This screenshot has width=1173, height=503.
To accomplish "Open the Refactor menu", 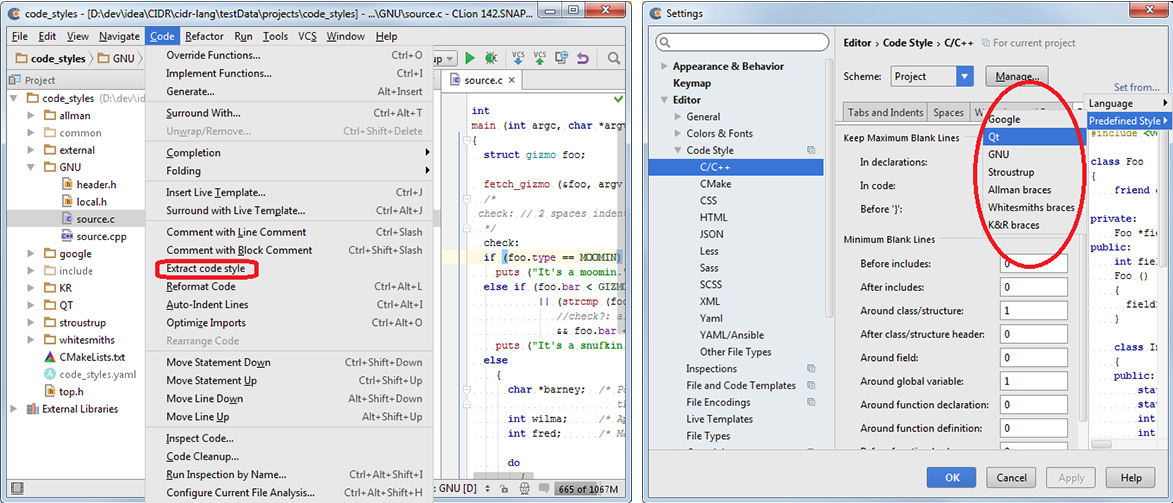I will (204, 36).
